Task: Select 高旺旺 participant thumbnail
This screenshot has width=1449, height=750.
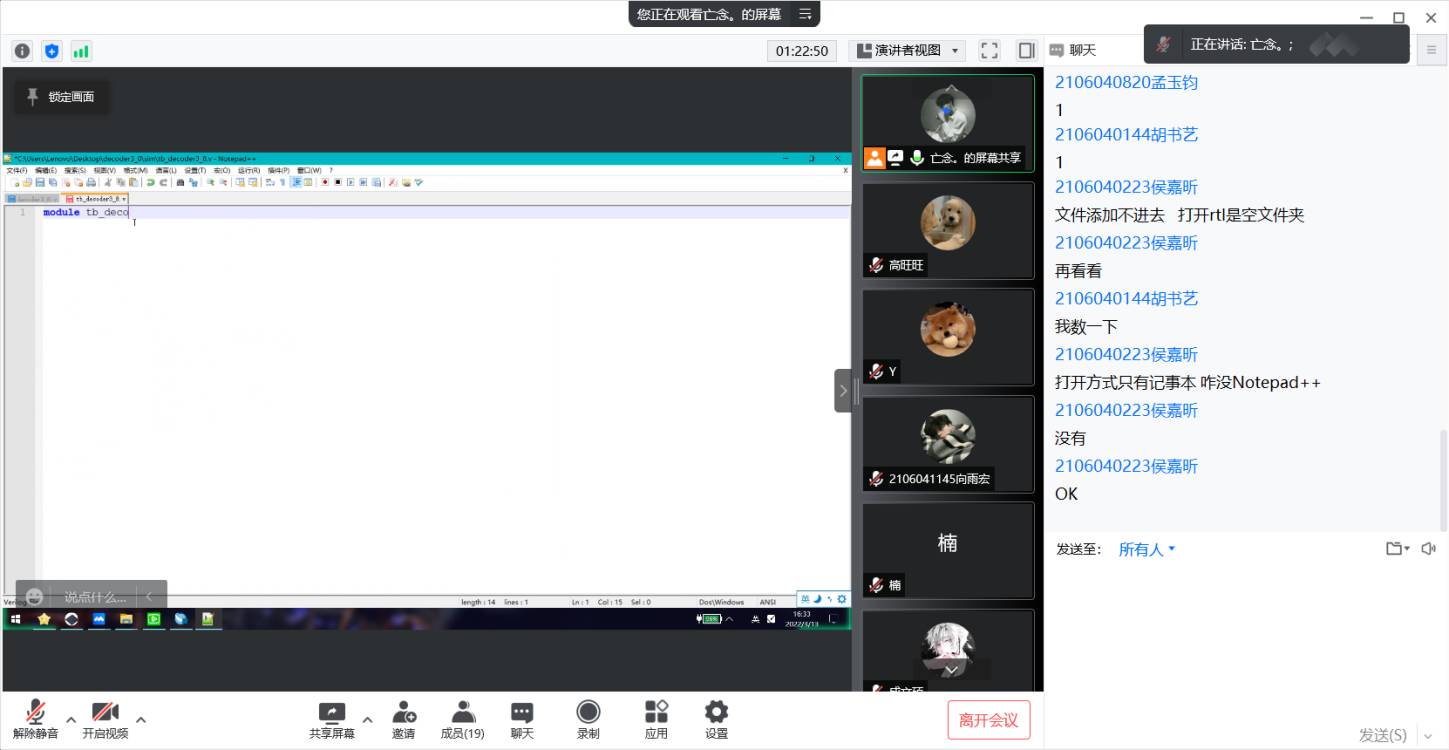Action: point(947,230)
